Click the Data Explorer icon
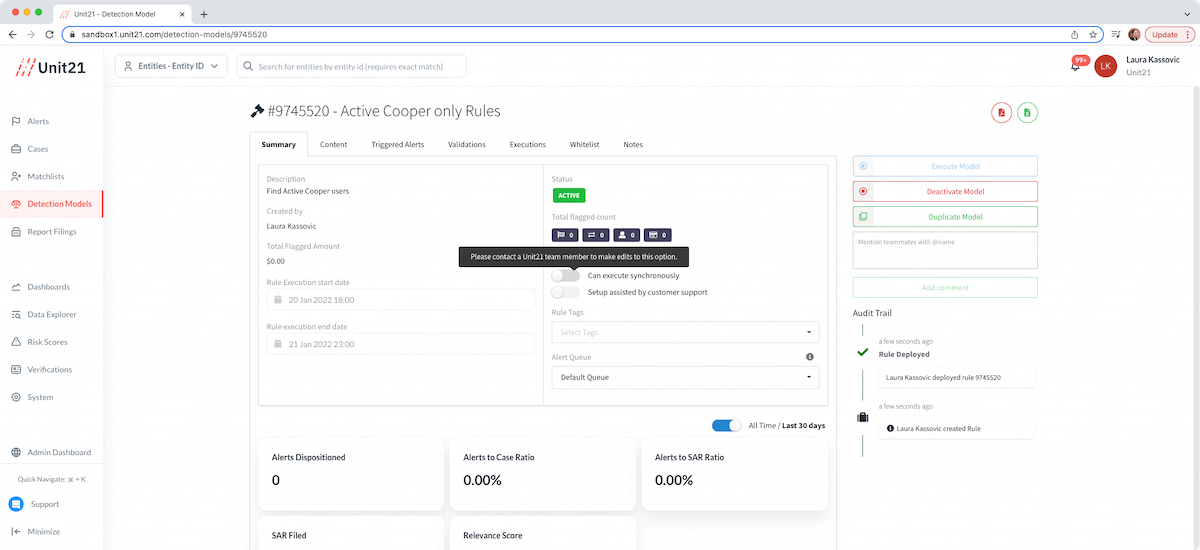 tap(16, 314)
